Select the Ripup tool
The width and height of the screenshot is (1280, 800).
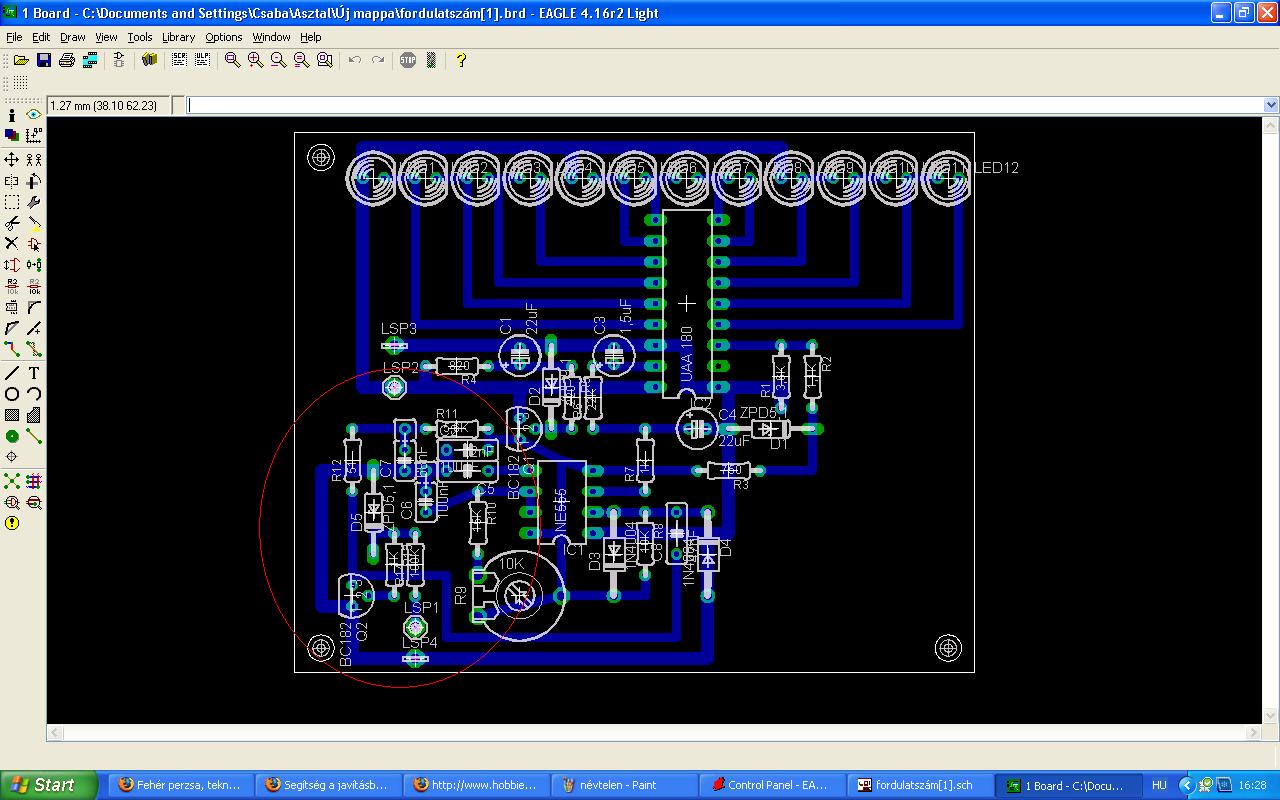(34, 349)
